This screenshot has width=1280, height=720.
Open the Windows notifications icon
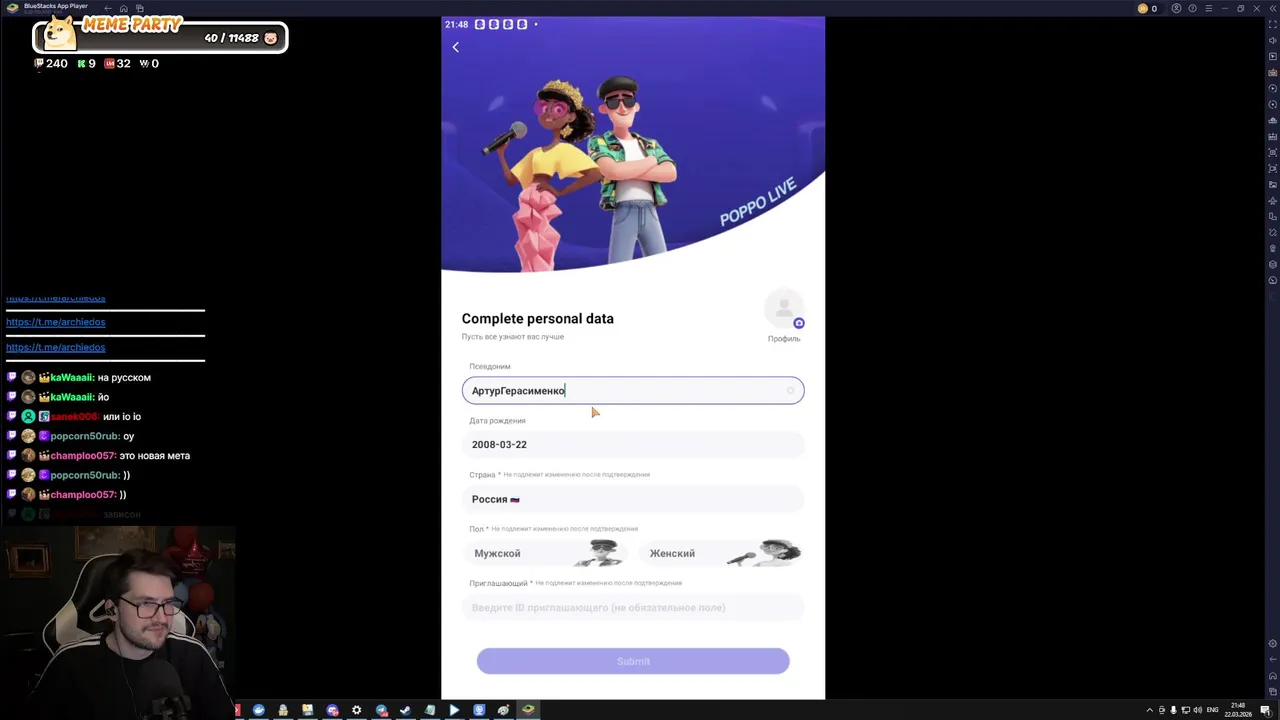(1265, 710)
